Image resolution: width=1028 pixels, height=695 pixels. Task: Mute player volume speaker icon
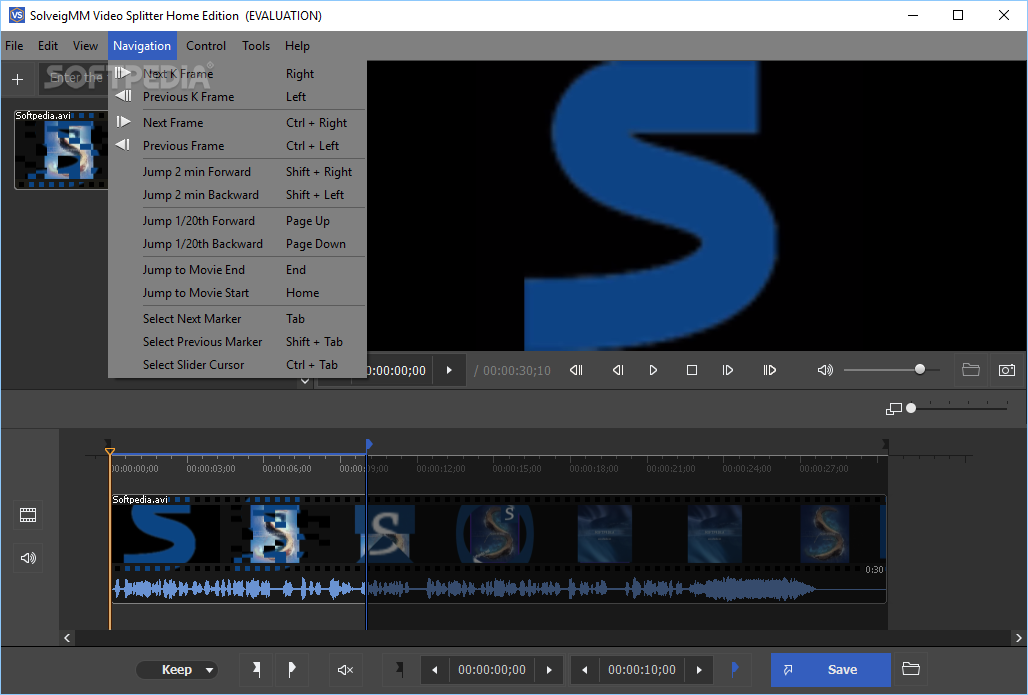825,370
